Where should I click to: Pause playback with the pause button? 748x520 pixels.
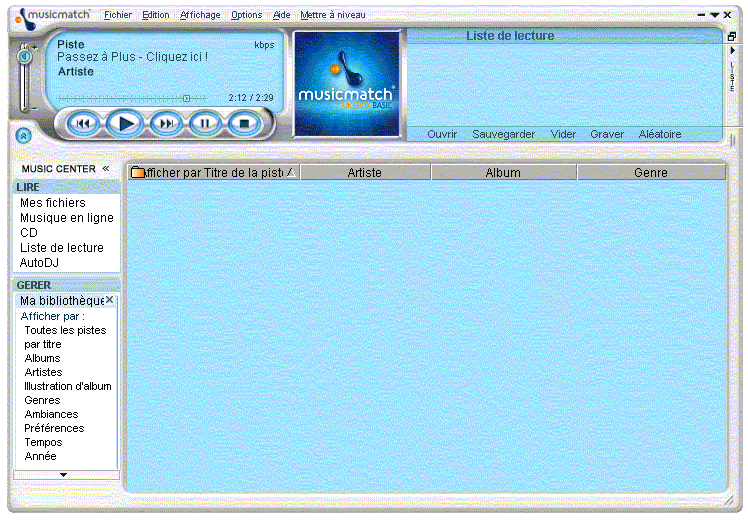point(206,124)
